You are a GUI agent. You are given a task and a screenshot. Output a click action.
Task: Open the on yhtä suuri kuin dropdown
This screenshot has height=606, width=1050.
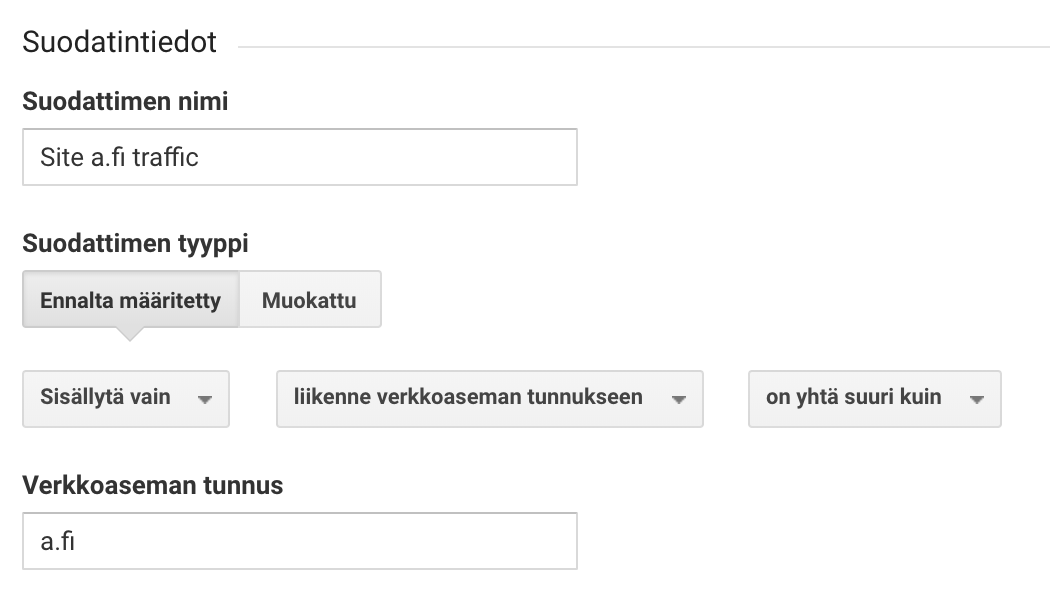point(875,398)
